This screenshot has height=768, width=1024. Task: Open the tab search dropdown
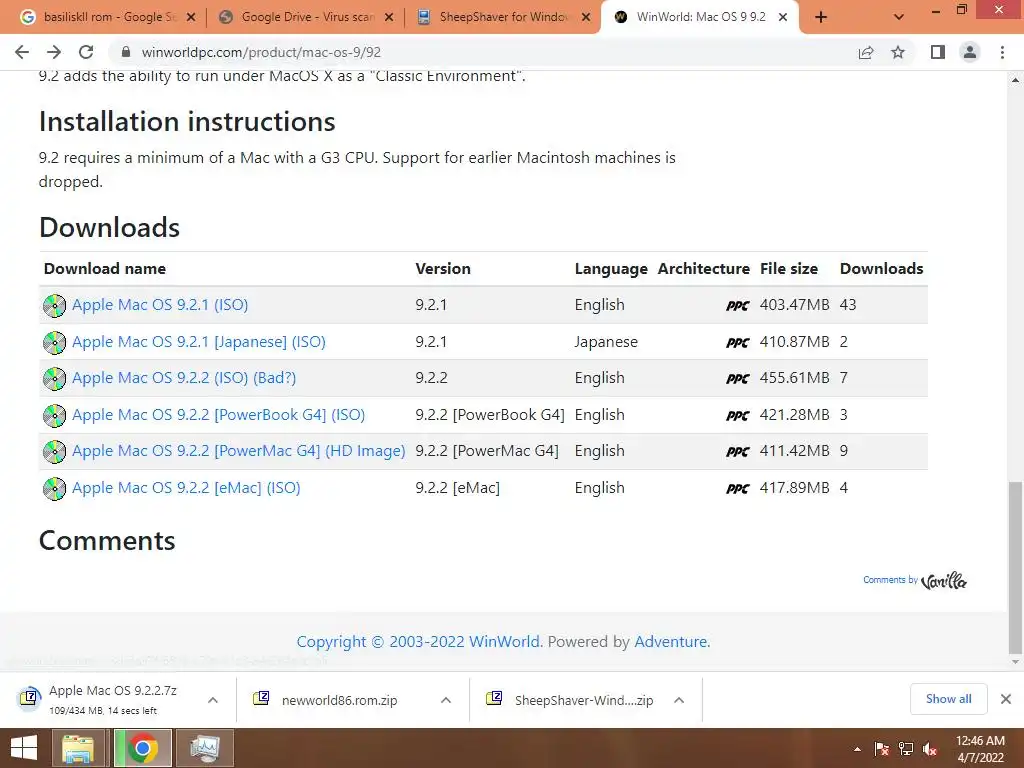click(x=899, y=18)
